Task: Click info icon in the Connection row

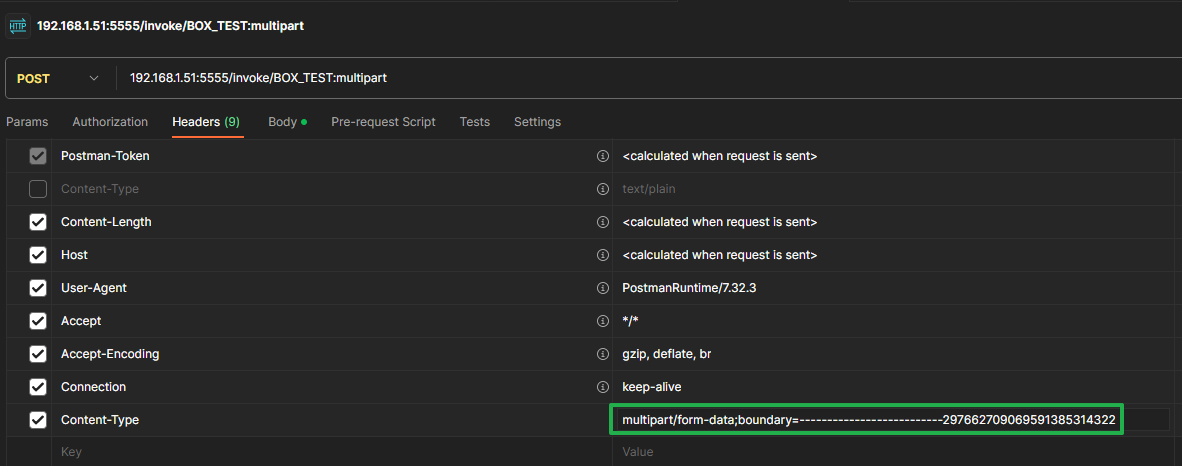Action: tap(602, 387)
